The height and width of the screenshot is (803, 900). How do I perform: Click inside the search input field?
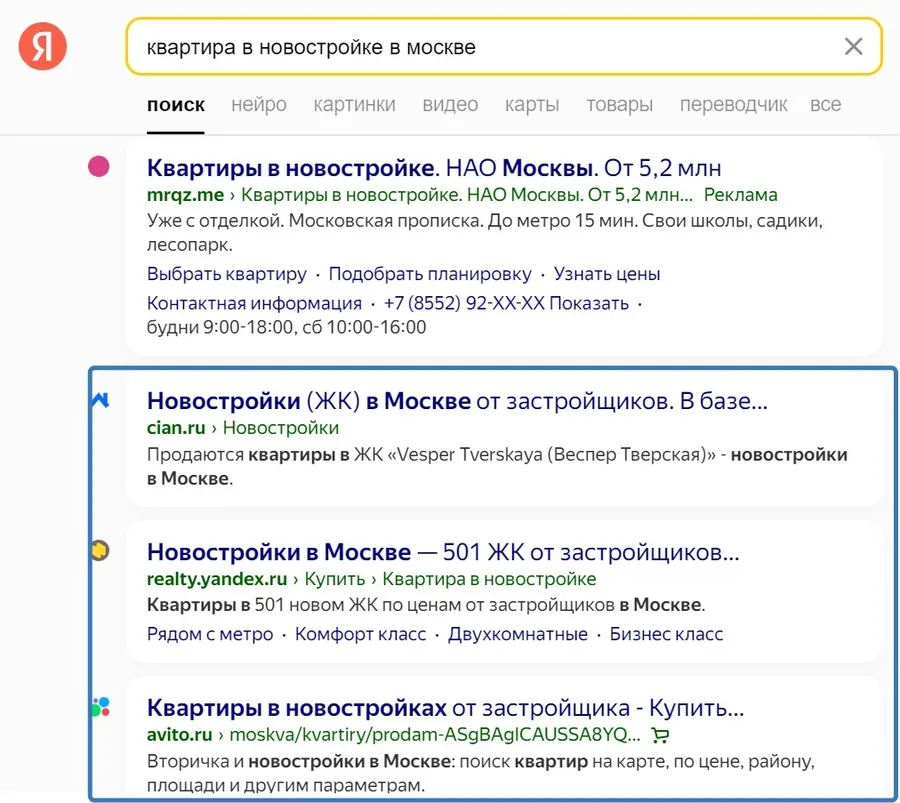coord(400,46)
